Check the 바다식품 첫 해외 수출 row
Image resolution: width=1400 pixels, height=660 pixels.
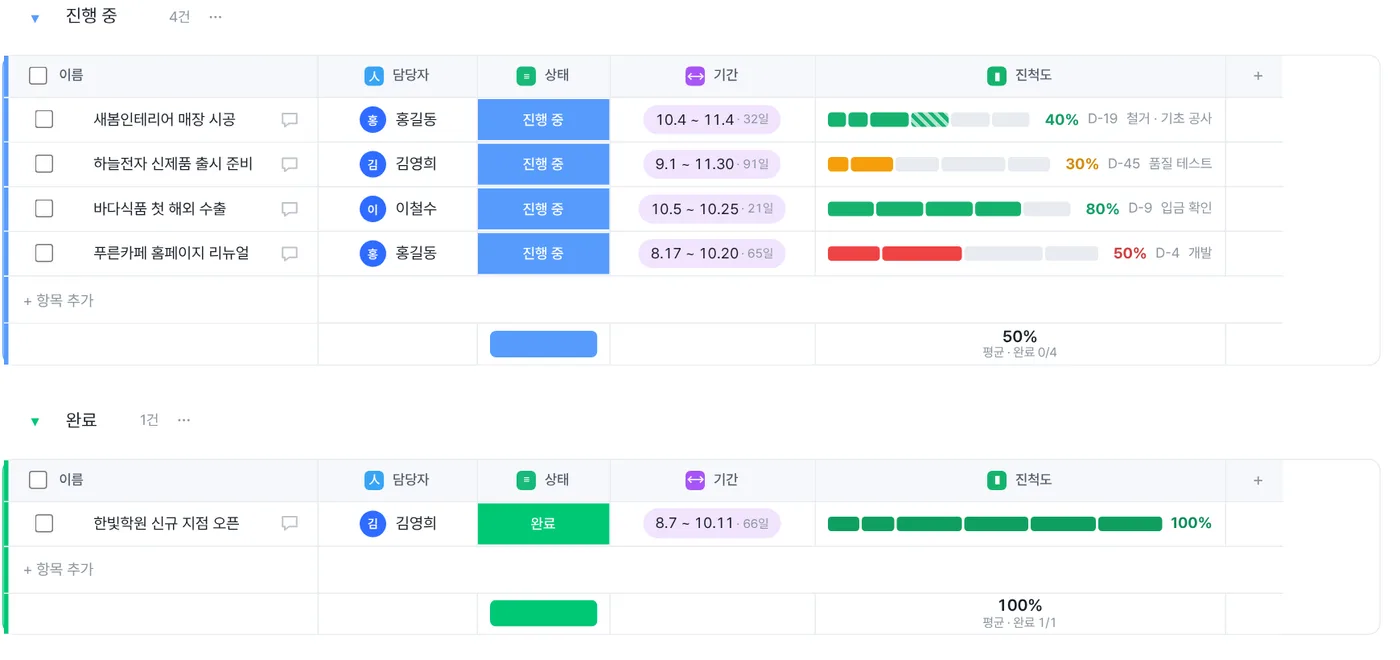click(x=44, y=209)
